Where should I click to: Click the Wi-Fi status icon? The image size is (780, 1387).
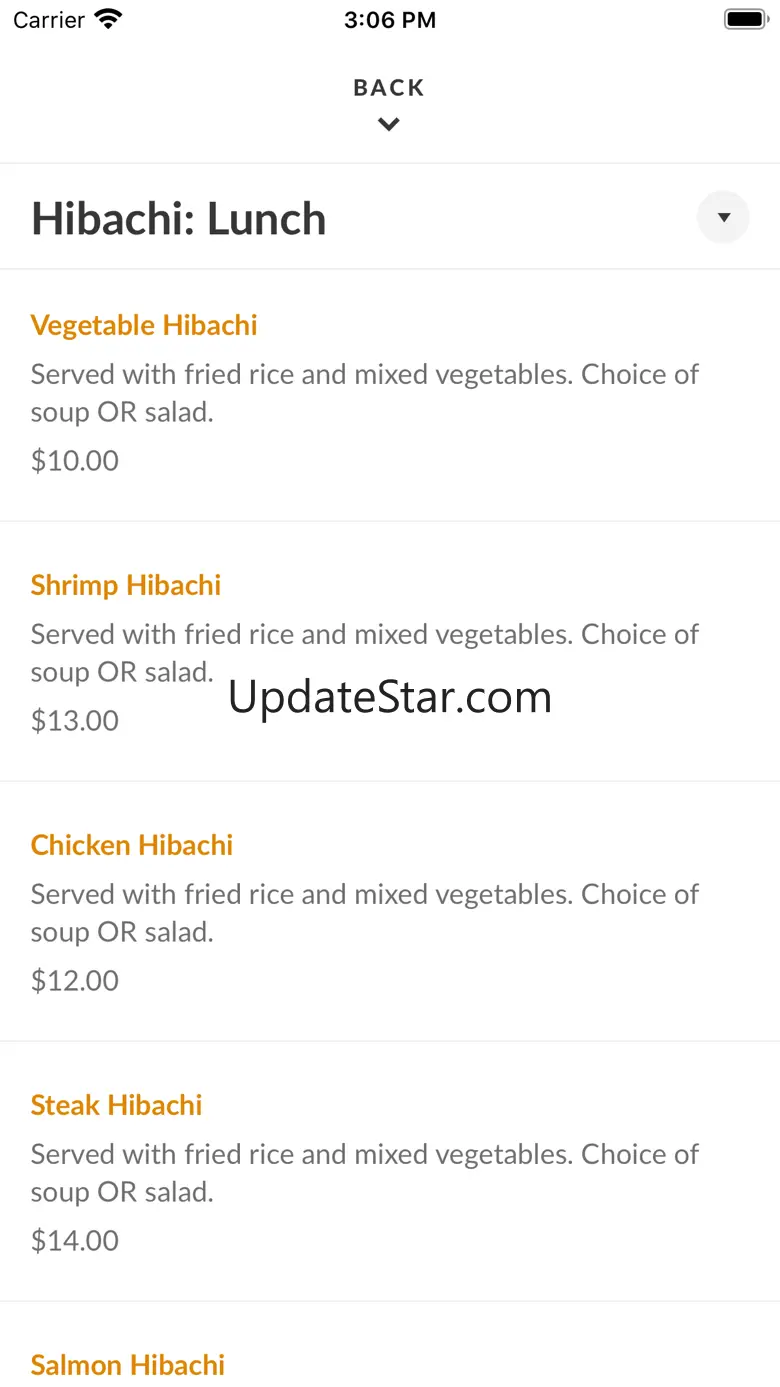click(108, 19)
